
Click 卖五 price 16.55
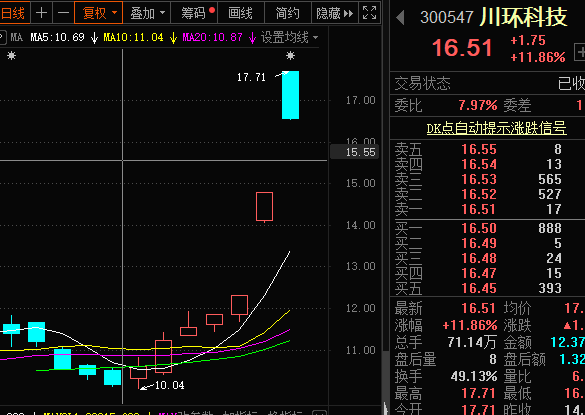coord(479,149)
